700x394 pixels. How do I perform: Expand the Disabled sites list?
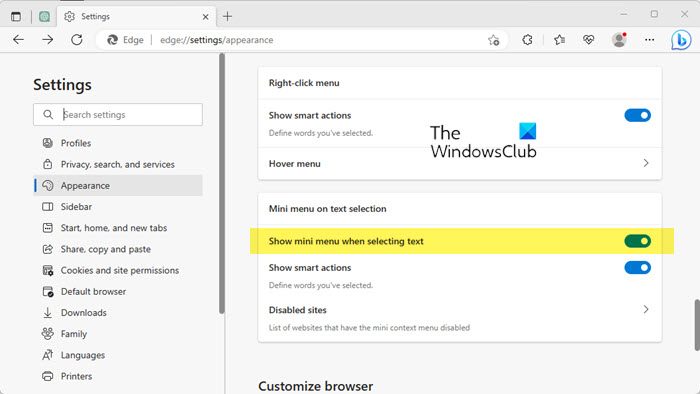coord(460,318)
